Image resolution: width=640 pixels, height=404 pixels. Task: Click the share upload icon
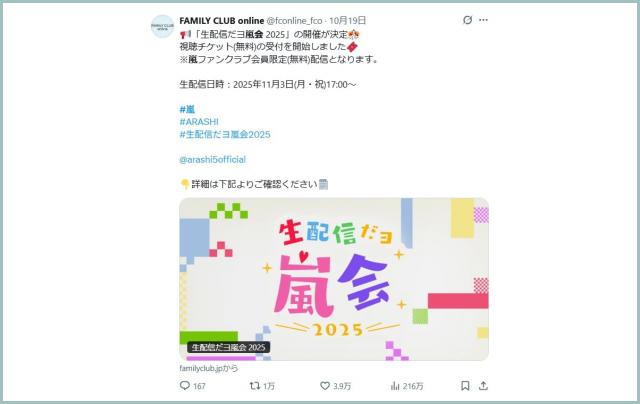click(483, 386)
